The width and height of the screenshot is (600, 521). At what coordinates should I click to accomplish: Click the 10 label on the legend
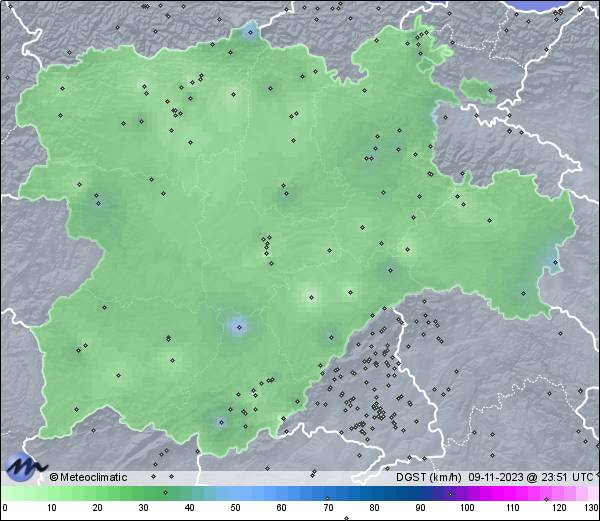coord(52,508)
